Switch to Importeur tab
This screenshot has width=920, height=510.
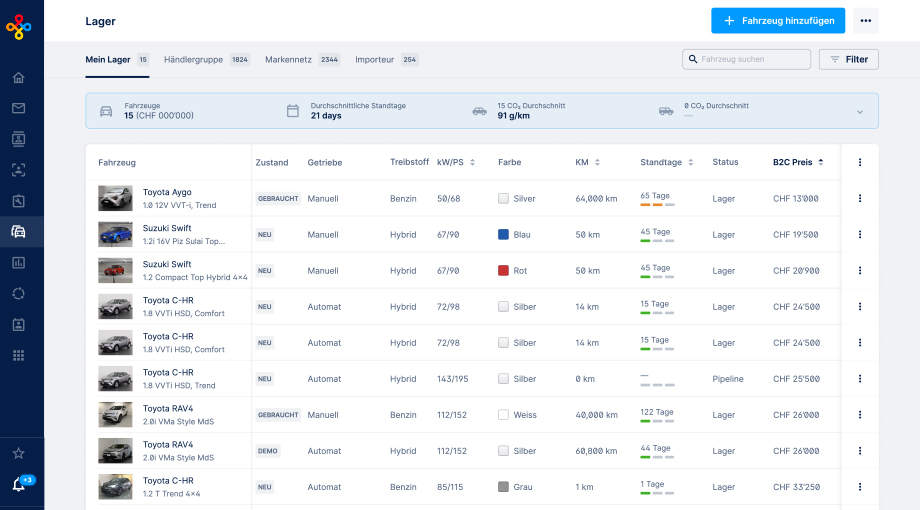[386, 59]
